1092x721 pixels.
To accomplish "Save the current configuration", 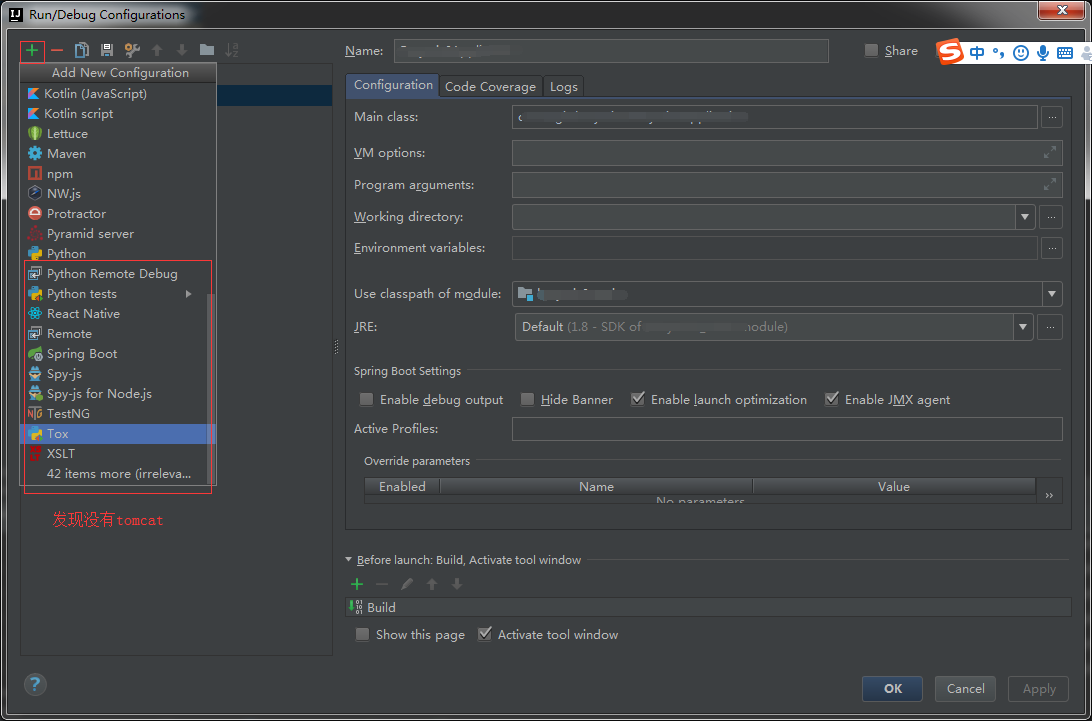I will [106, 49].
